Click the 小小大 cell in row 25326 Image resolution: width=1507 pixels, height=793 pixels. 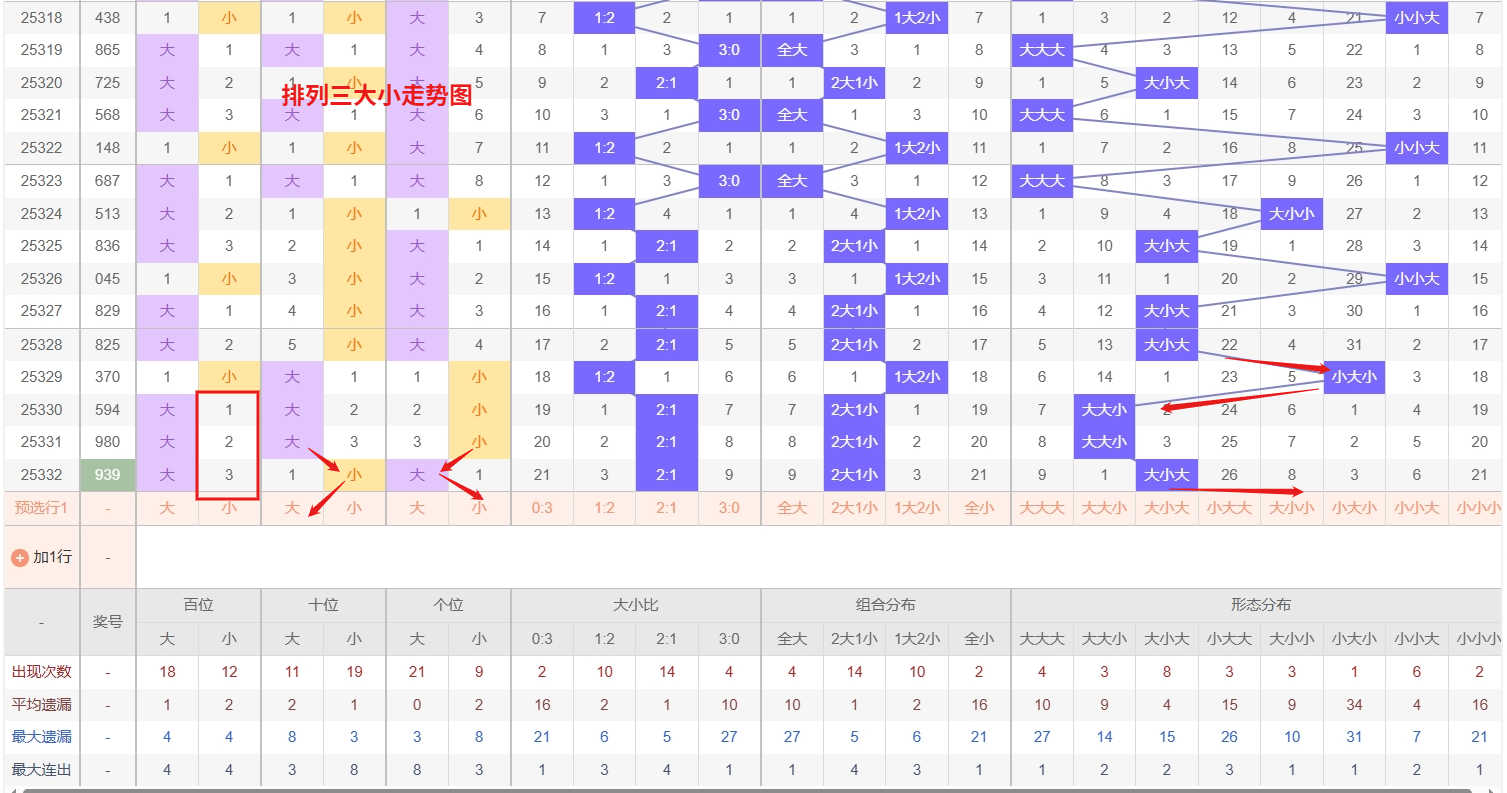[x=1417, y=279]
